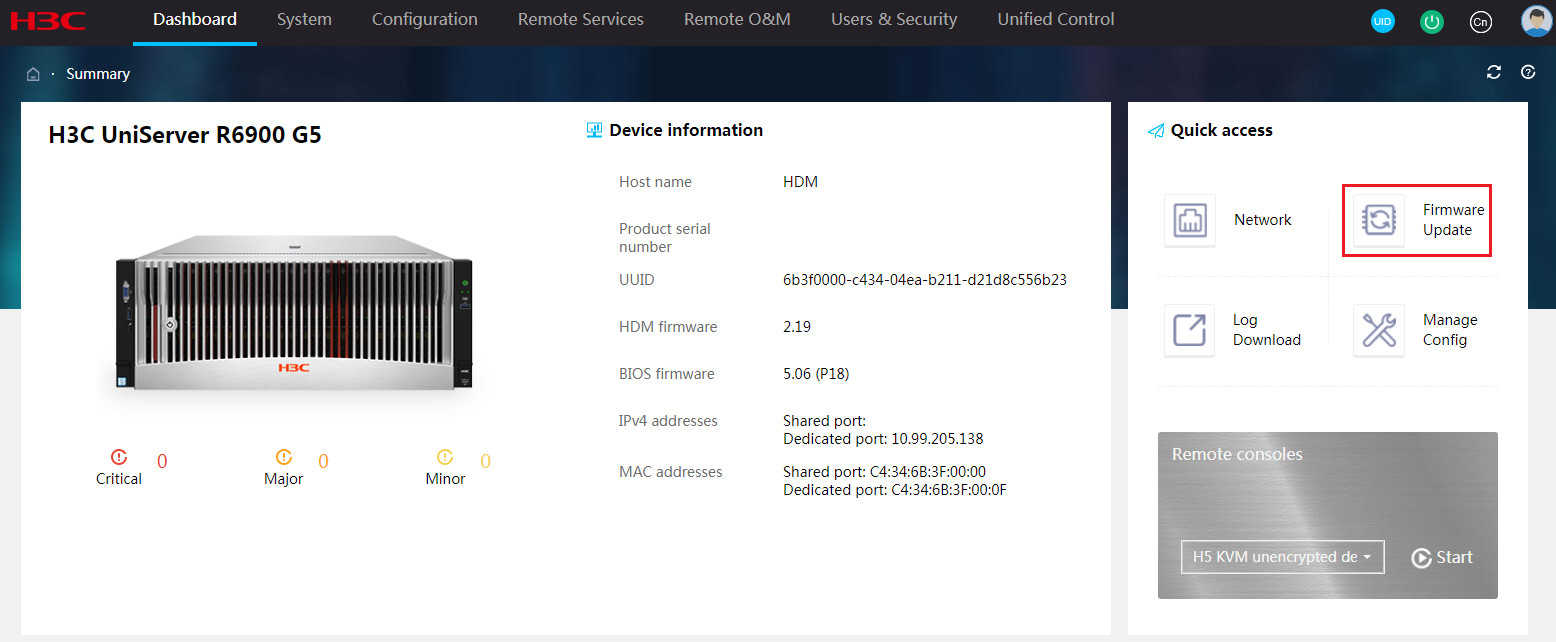
Task: Click the R6900 G5 server image
Action: pos(293,313)
